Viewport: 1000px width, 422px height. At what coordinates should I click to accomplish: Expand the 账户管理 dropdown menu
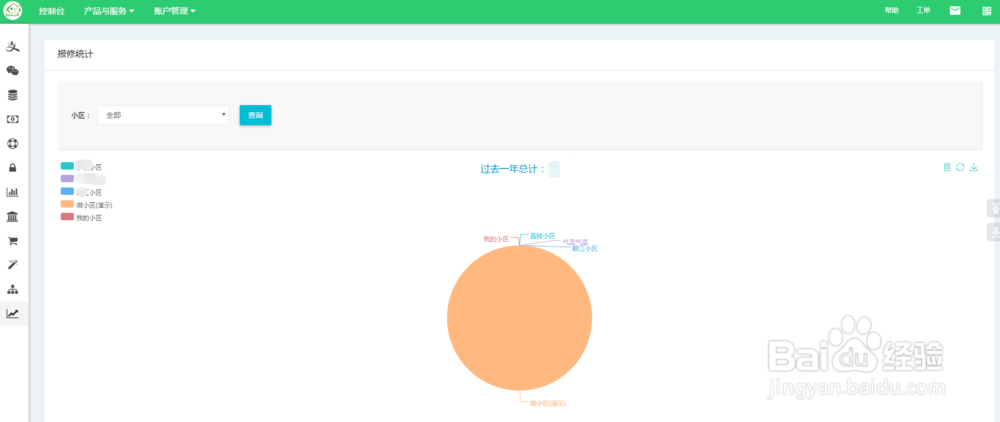coord(175,11)
